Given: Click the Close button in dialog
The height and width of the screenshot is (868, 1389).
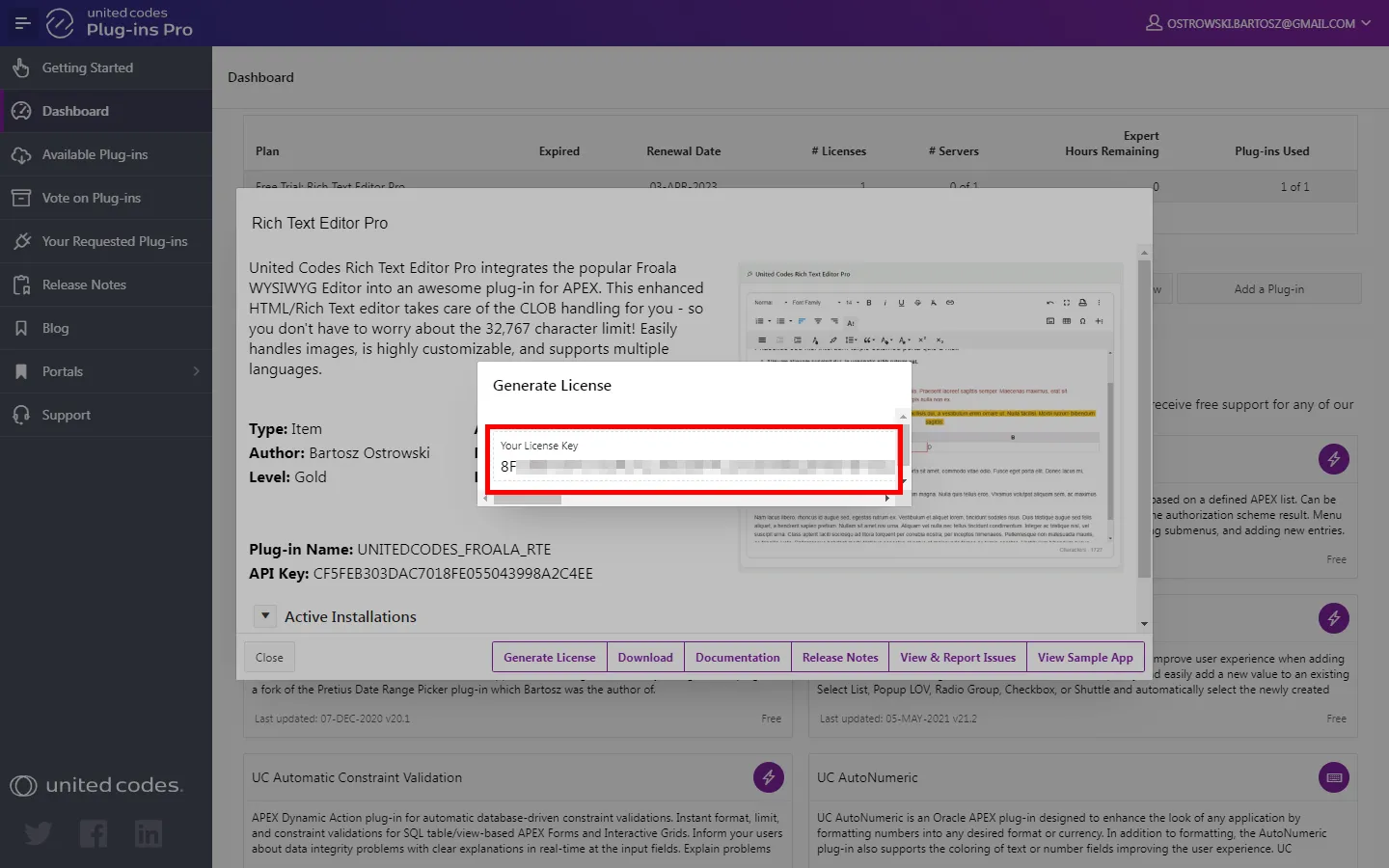Looking at the screenshot, I should [x=269, y=658].
